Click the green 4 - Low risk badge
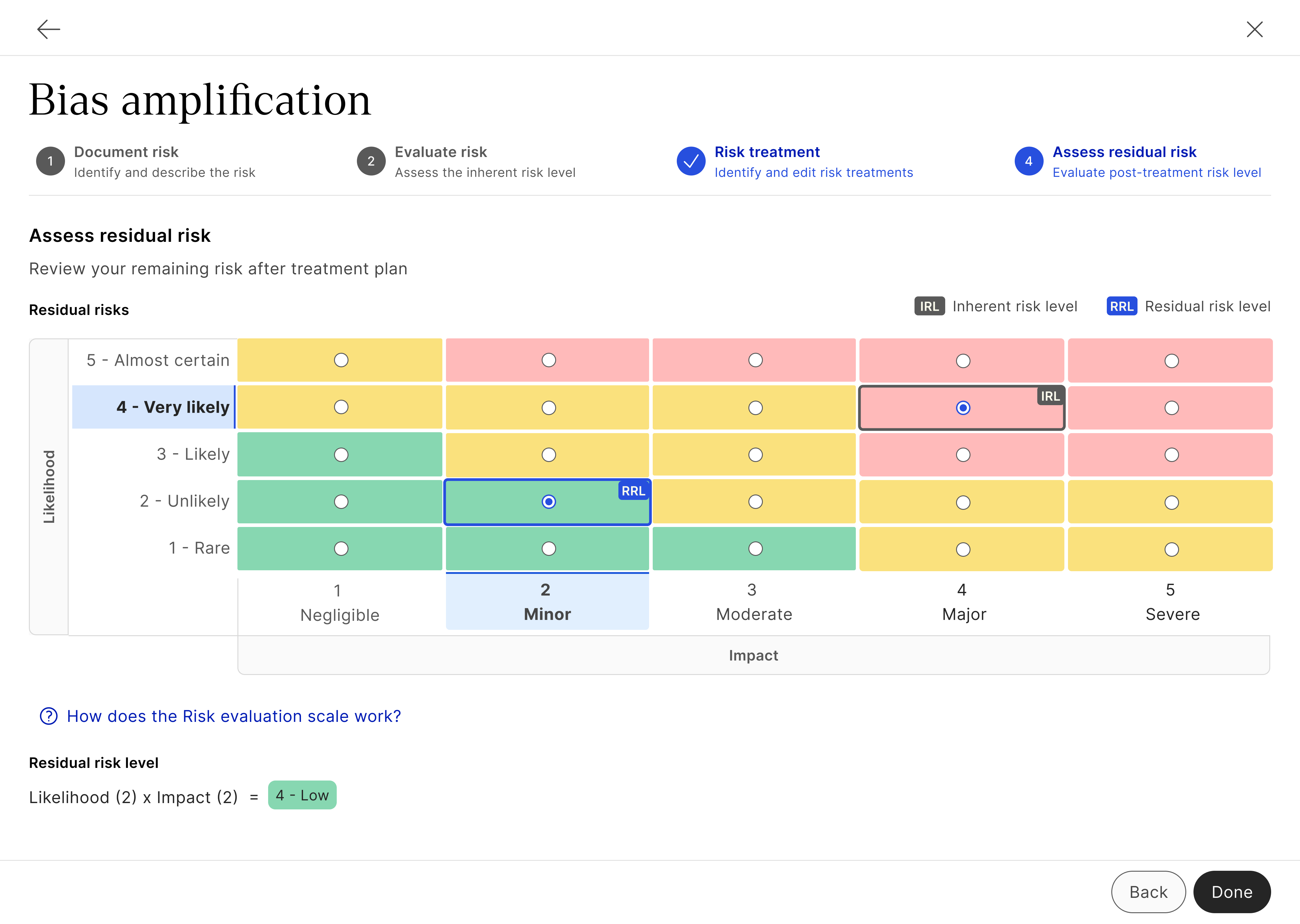 pyautogui.click(x=302, y=795)
